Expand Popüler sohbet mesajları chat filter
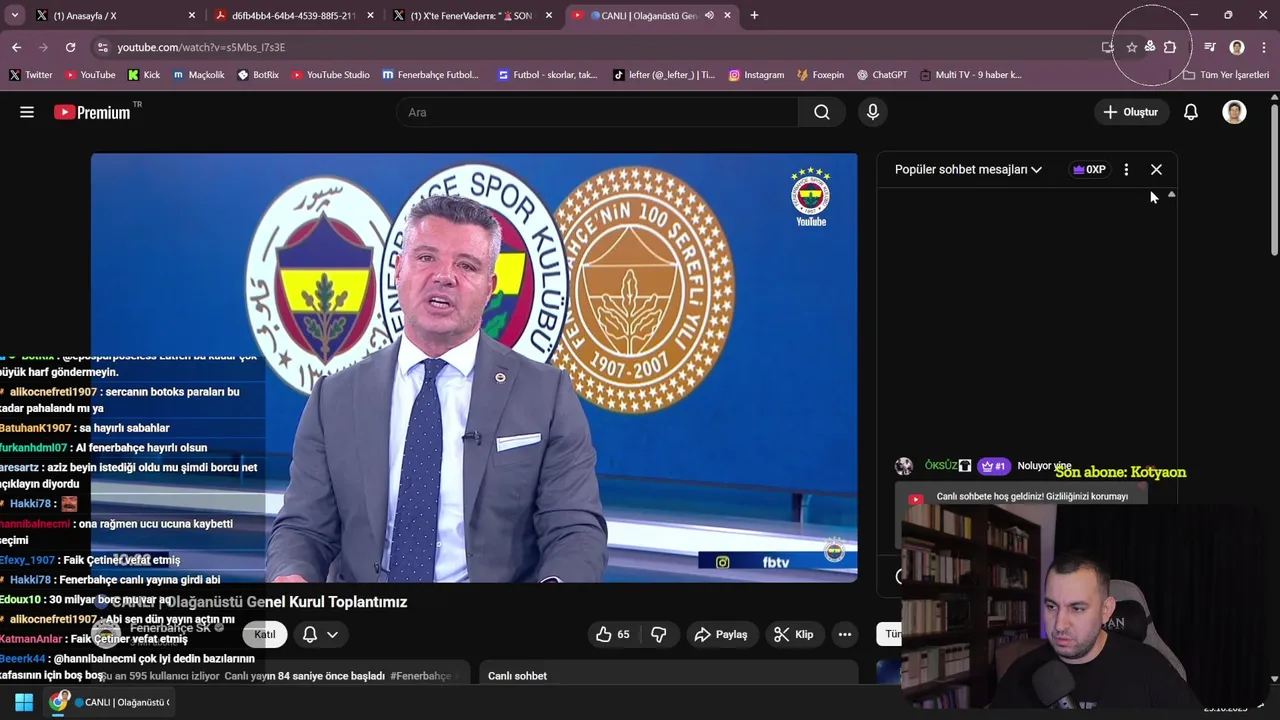The width and height of the screenshot is (1280, 720). [x=968, y=169]
